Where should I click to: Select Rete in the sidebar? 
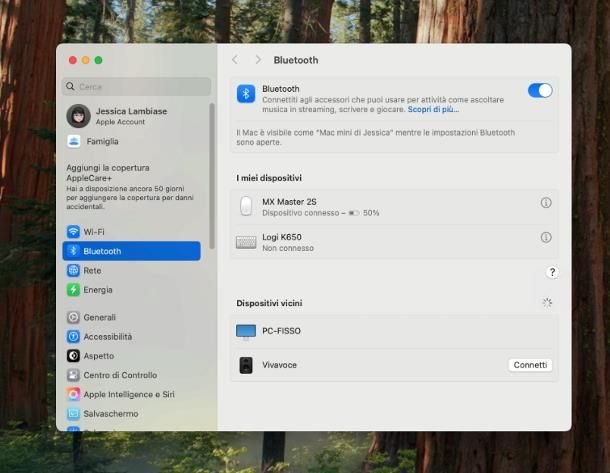92,271
